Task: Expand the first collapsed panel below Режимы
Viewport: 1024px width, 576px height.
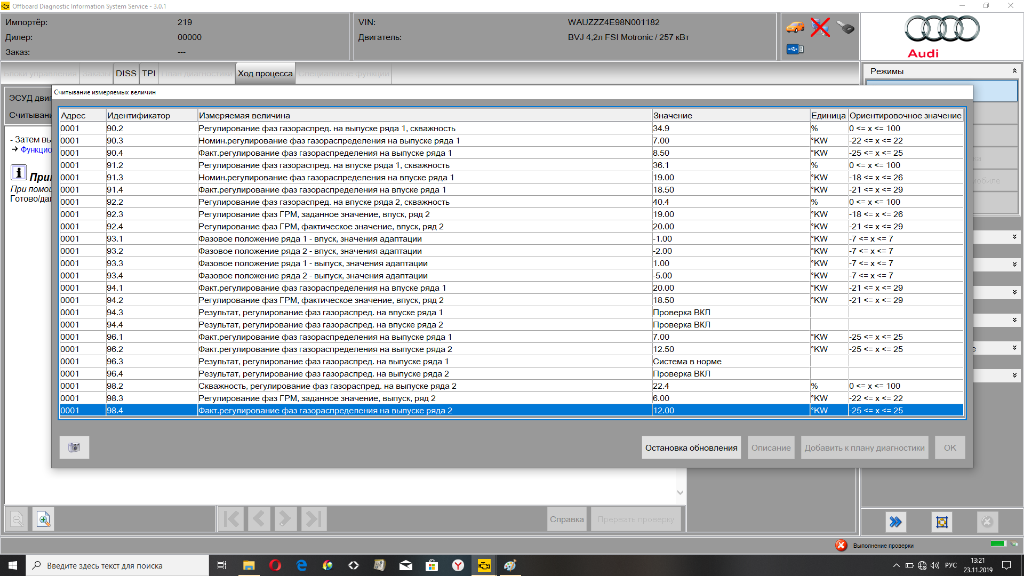Action: (1014, 238)
